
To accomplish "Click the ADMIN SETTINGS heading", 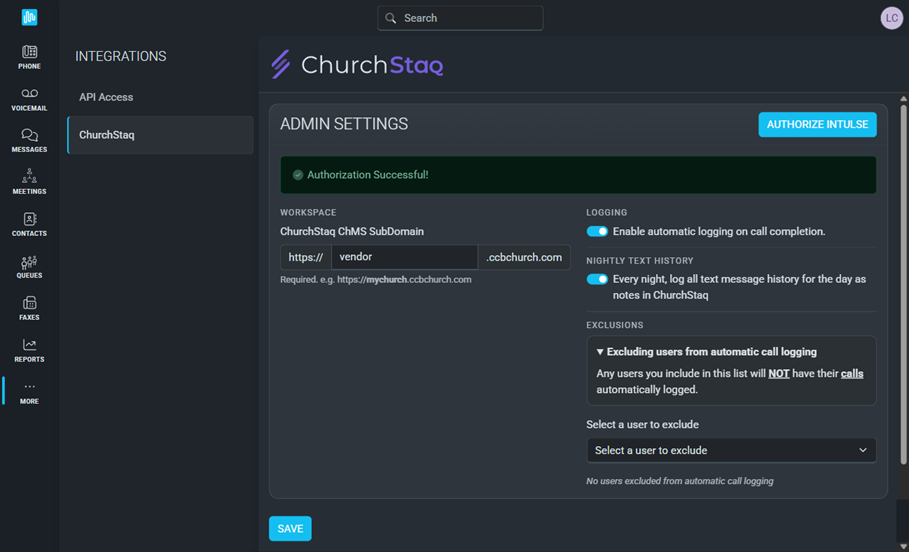I will [x=344, y=124].
